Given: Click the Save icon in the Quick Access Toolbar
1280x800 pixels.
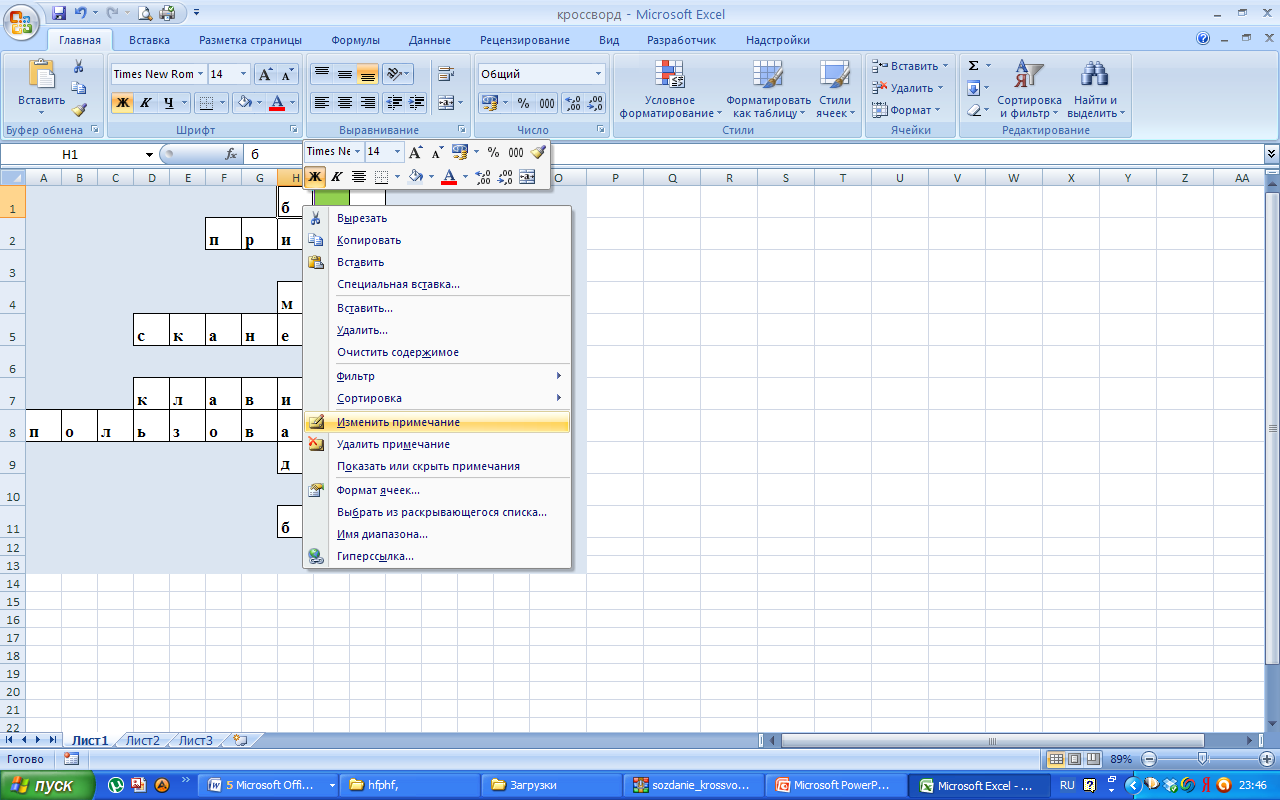Looking at the screenshot, I should tap(59, 14).
